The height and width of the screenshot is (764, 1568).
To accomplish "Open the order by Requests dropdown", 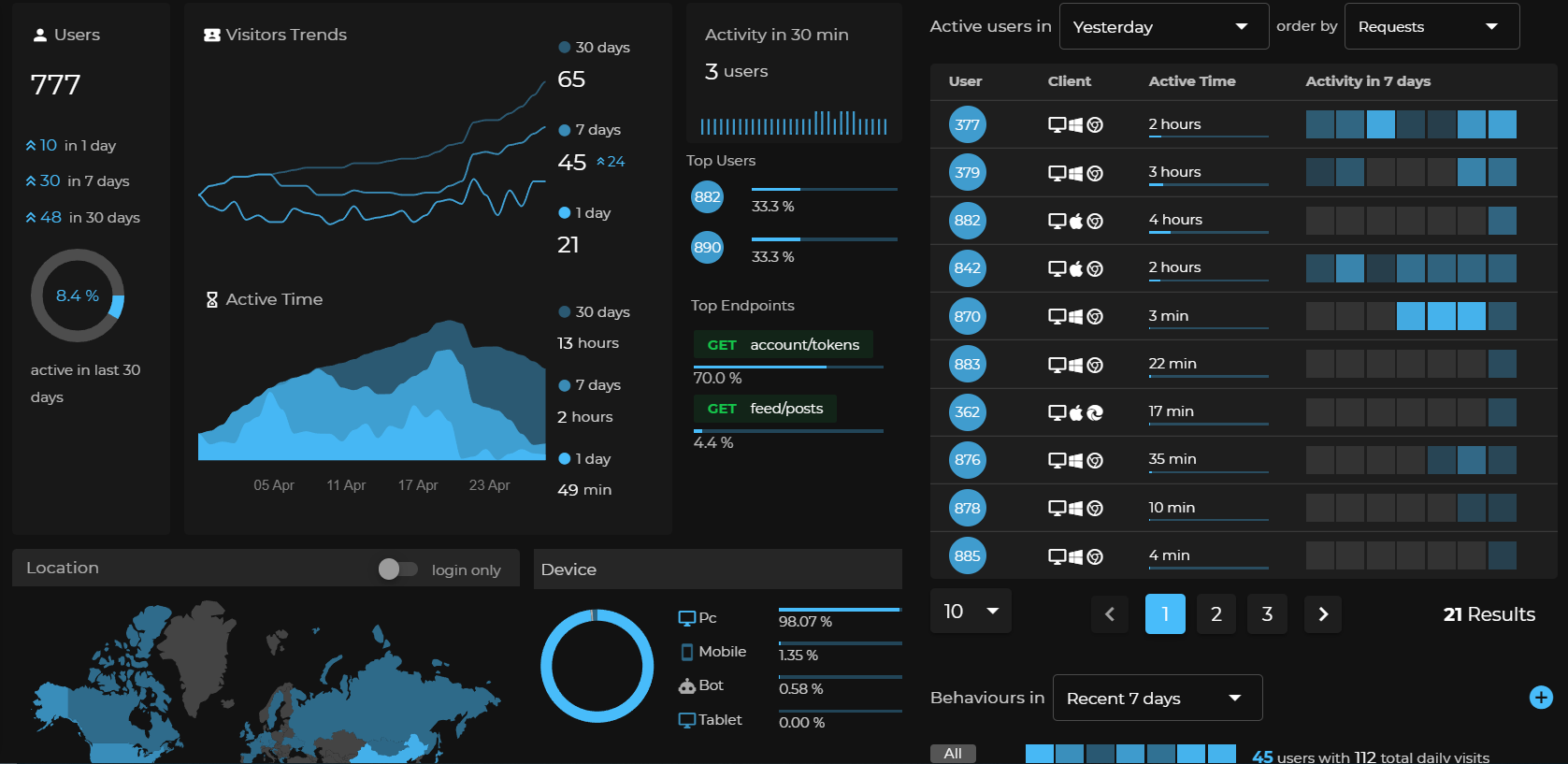I will pyautogui.click(x=1431, y=26).
